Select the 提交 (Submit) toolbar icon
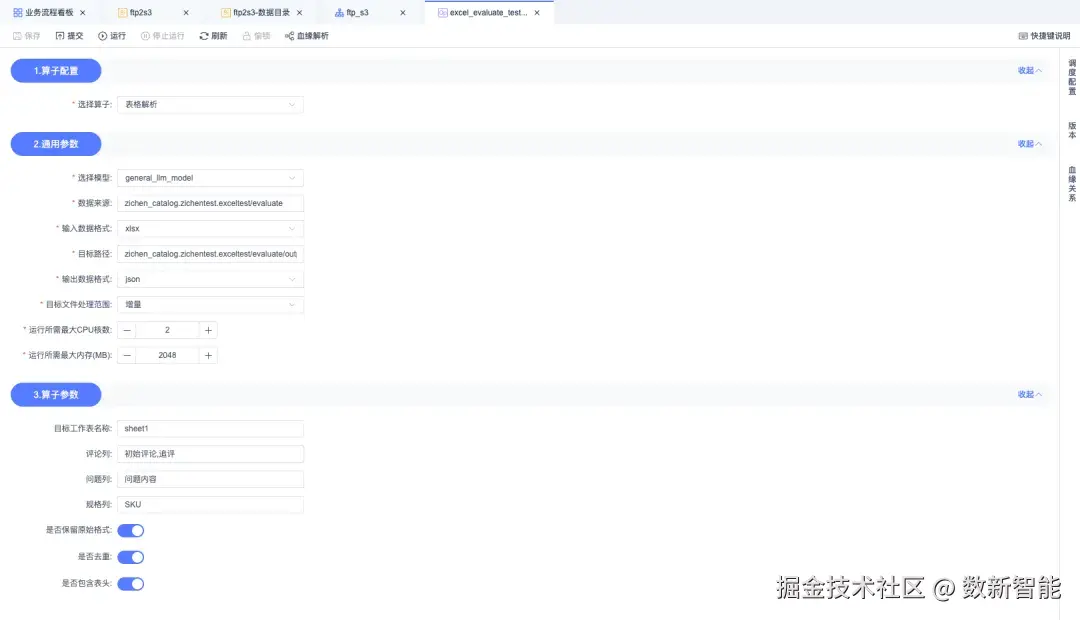 (x=67, y=35)
